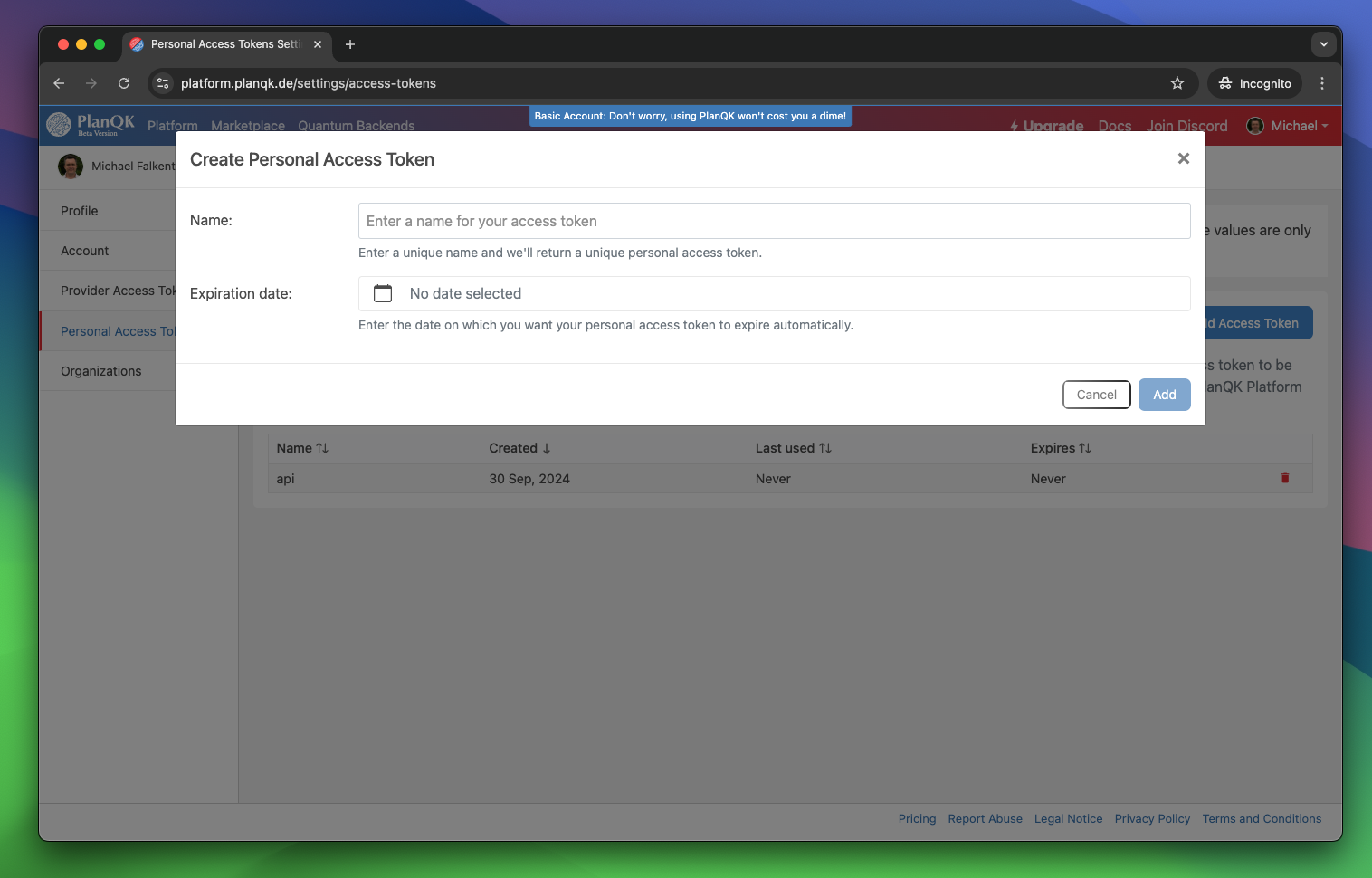
Task: Open a new browser tab
Action: tap(350, 44)
